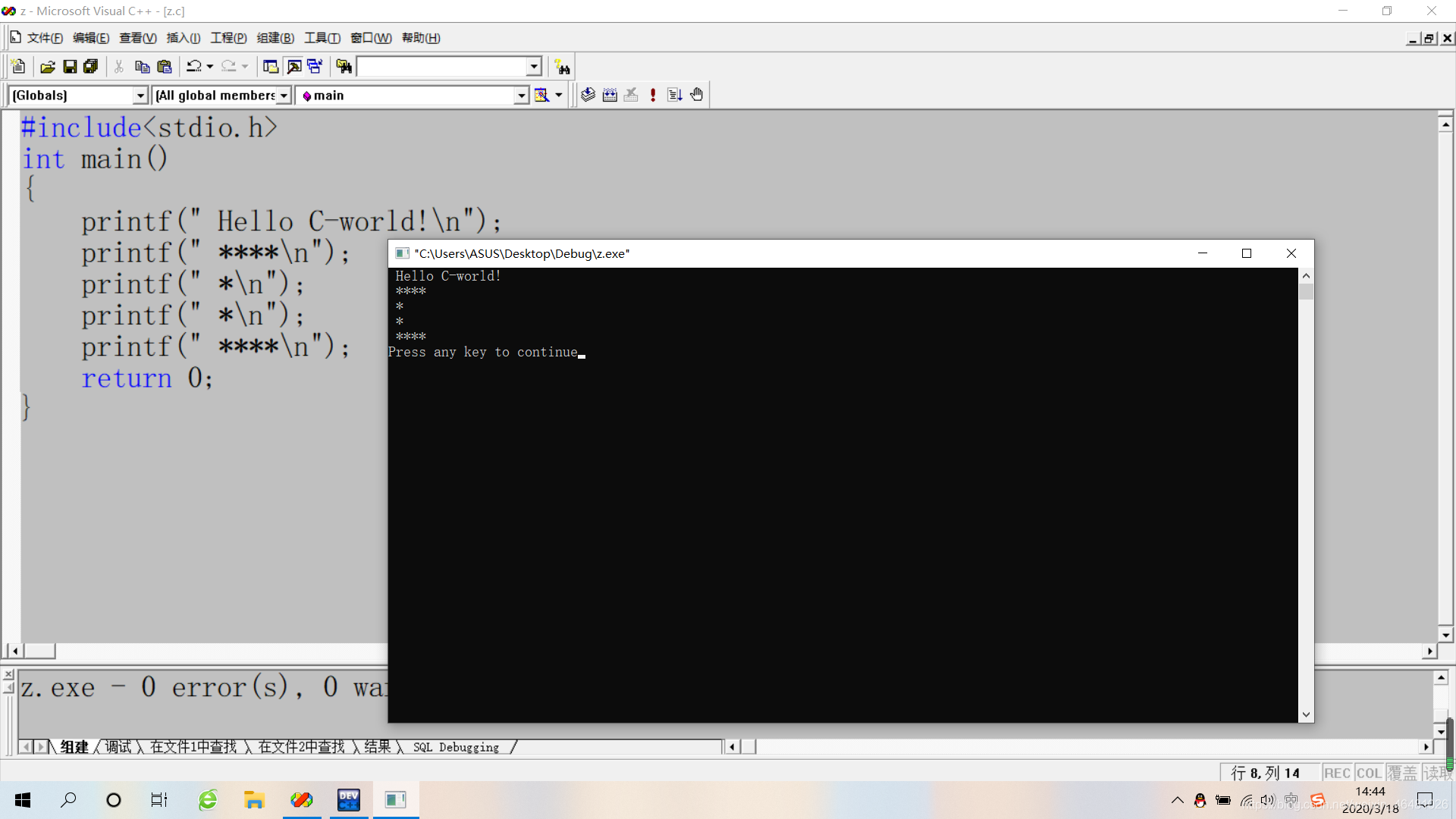This screenshot has width=1456, height=819.
Task: Open the 工具(T) menu
Action: pyautogui.click(x=322, y=38)
